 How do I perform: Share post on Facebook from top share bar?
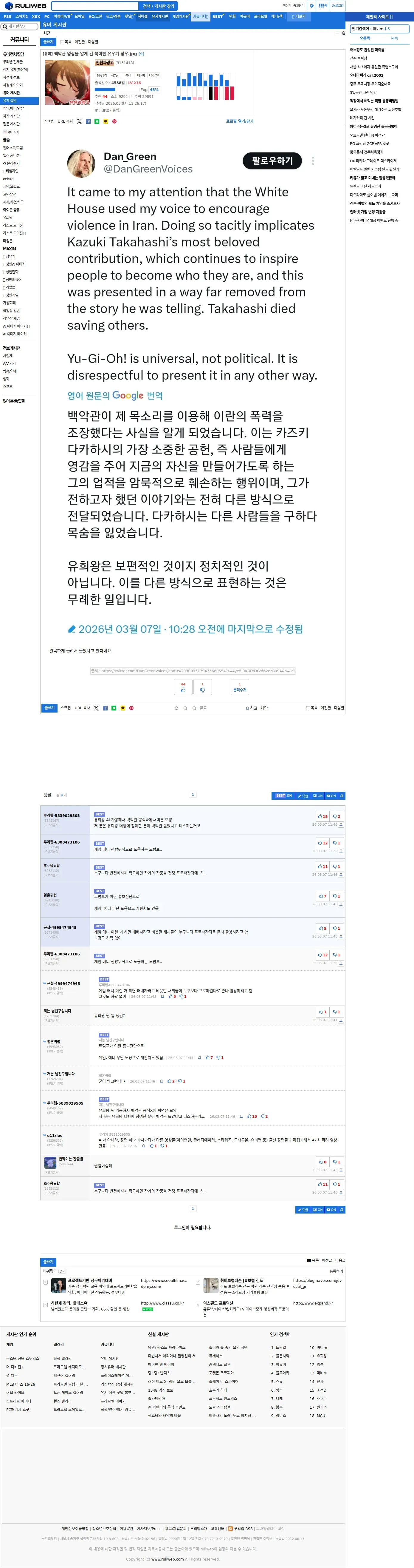[88, 121]
